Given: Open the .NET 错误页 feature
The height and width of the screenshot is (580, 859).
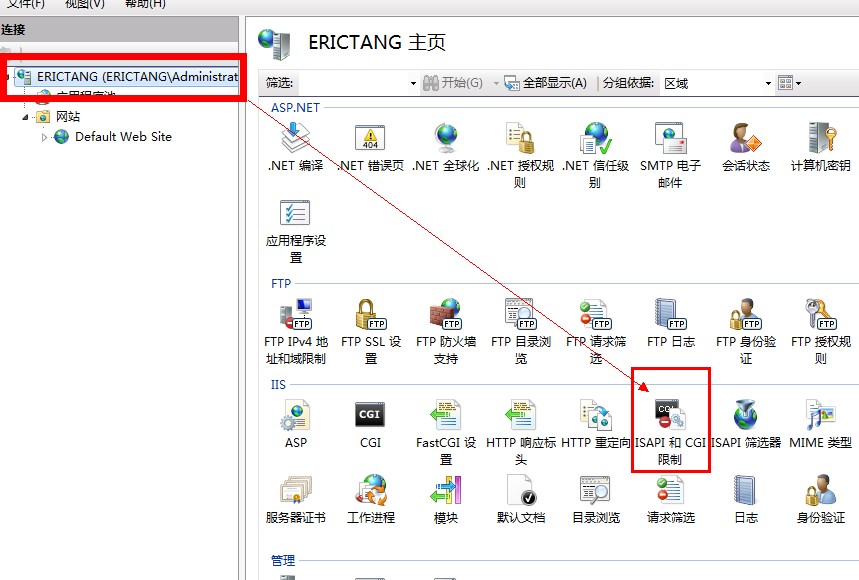Looking at the screenshot, I should coord(370,147).
